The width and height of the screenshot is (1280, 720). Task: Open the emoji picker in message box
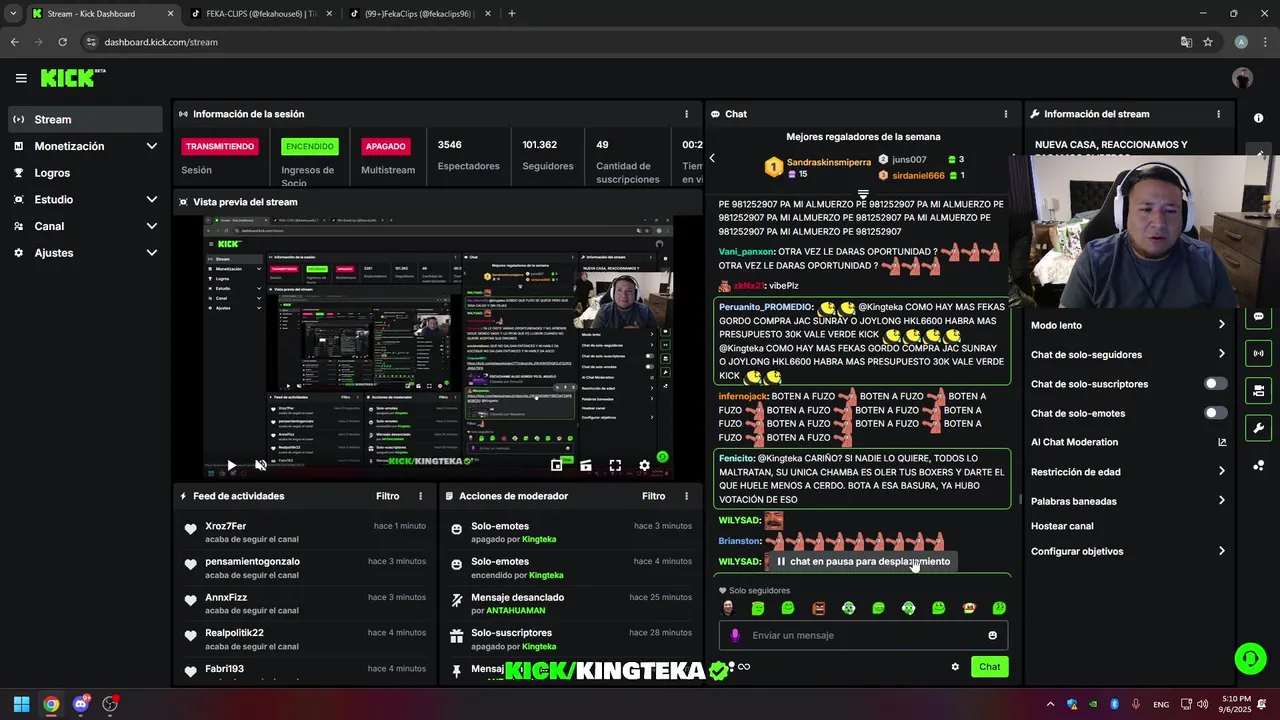click(x=992, y=635)
